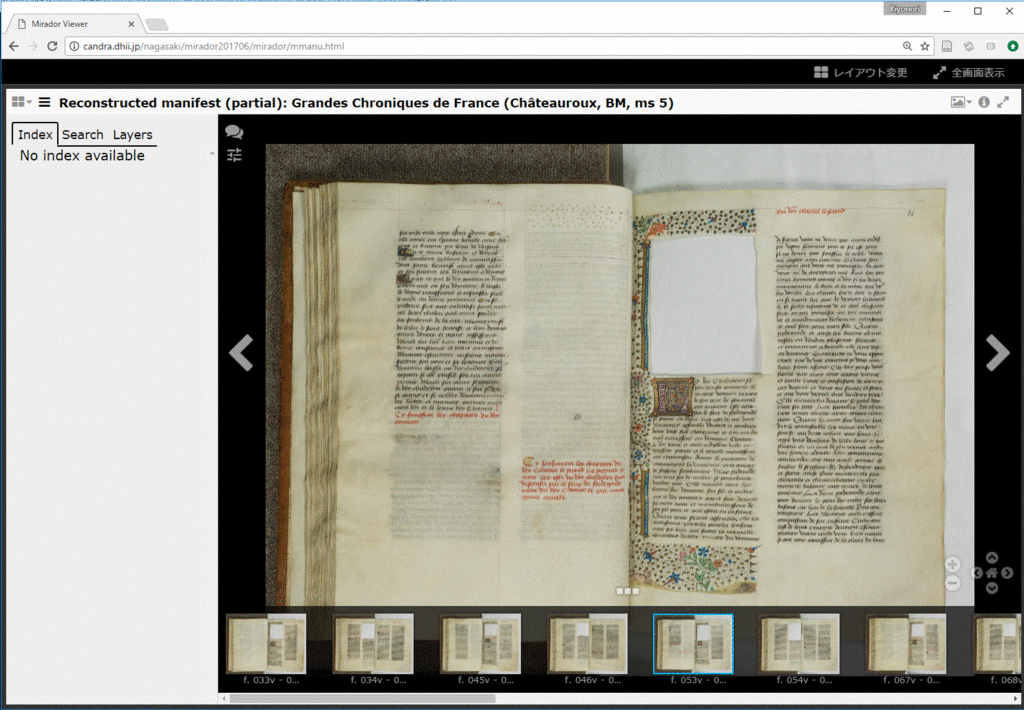1024x710 pixels.
Task: Show manifest info icon
Action: (984, 102)
